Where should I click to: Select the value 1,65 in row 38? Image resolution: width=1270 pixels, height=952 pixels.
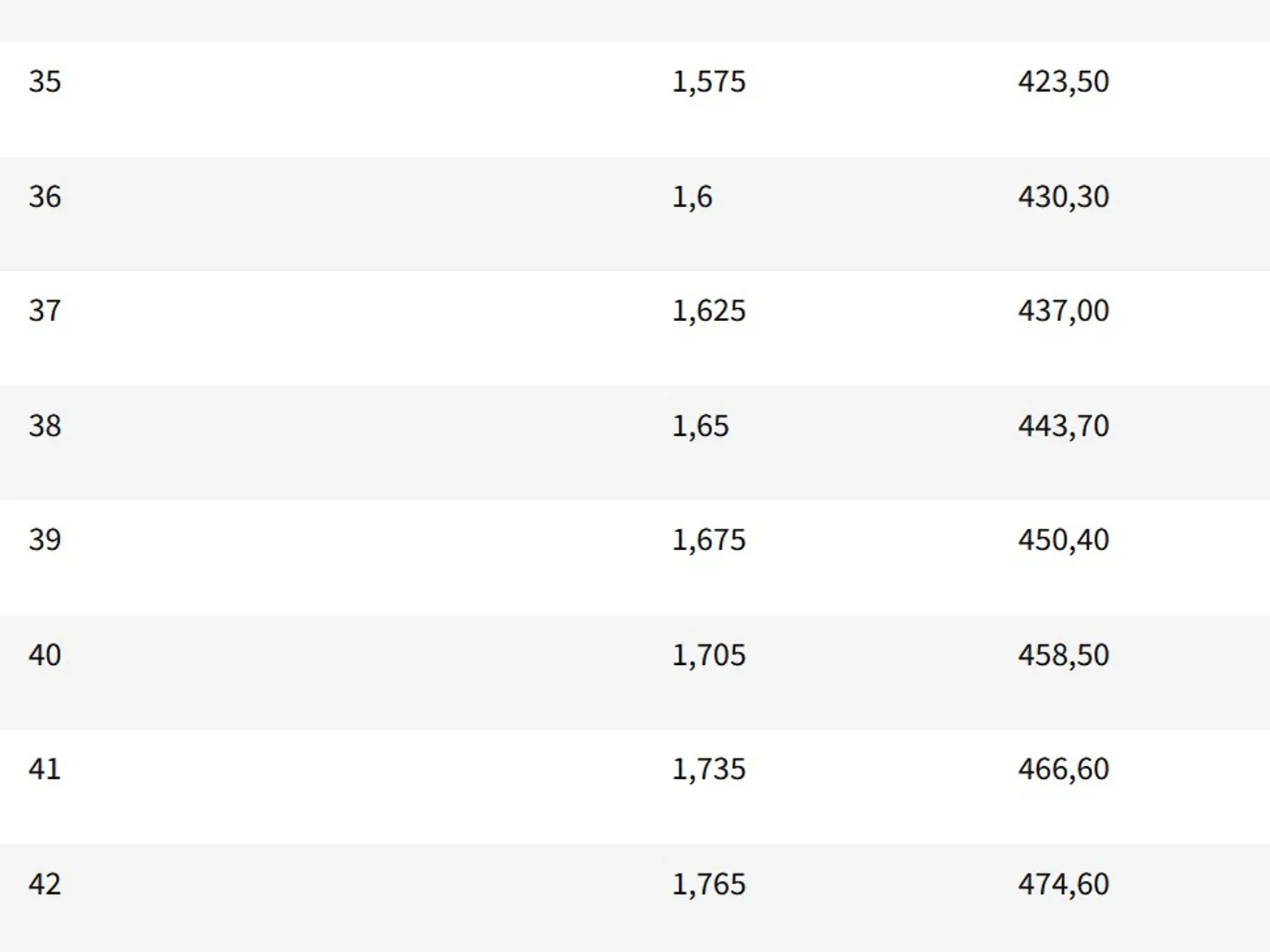[x=700, y=426]
